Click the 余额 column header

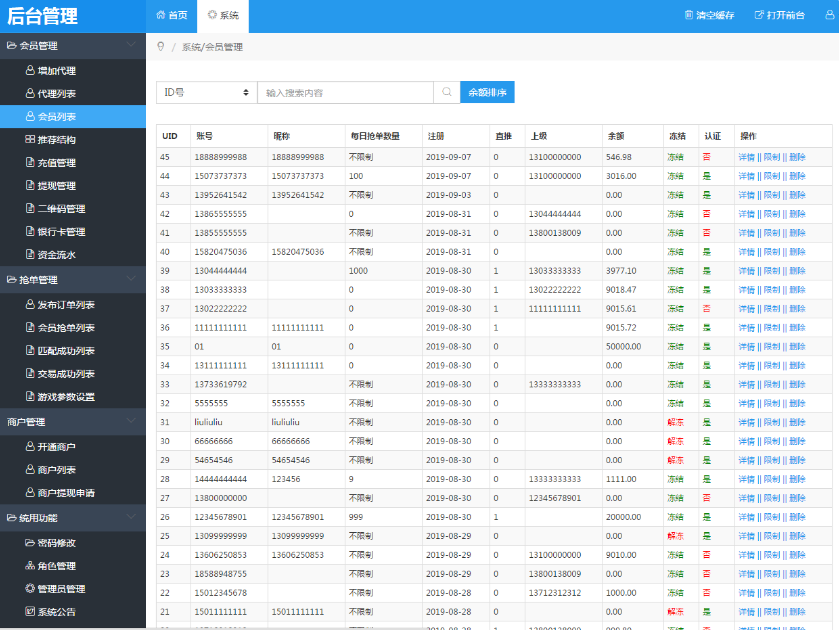pos(616,136)
